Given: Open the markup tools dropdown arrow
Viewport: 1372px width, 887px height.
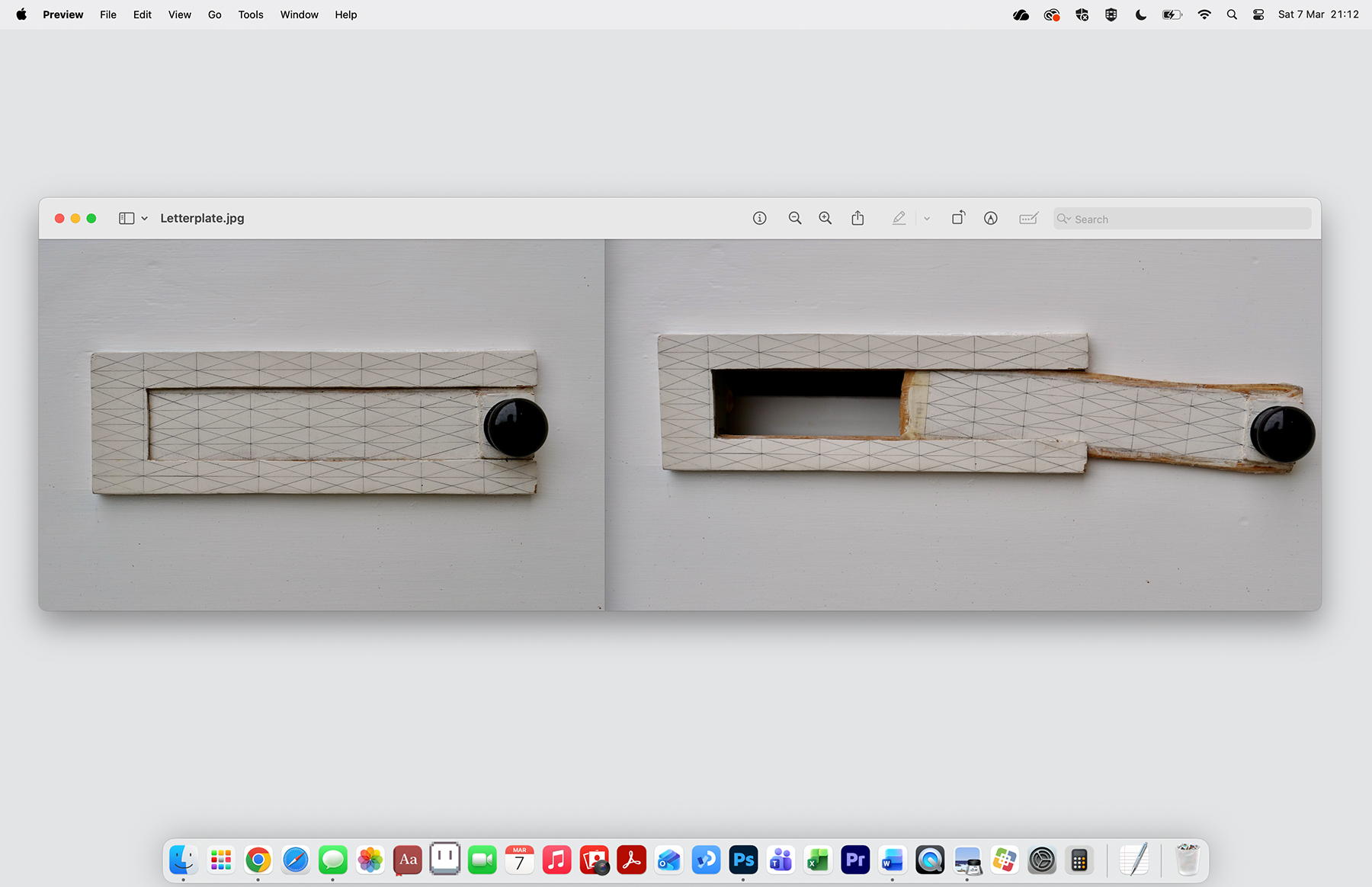Looking at the screenshot, I should (926, 218).
